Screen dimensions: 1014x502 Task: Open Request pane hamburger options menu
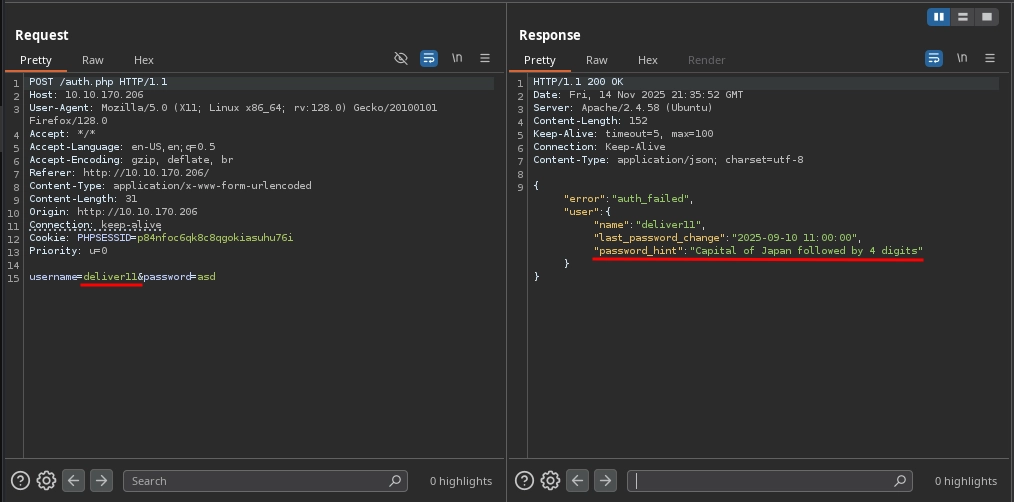tap(485, 58)
